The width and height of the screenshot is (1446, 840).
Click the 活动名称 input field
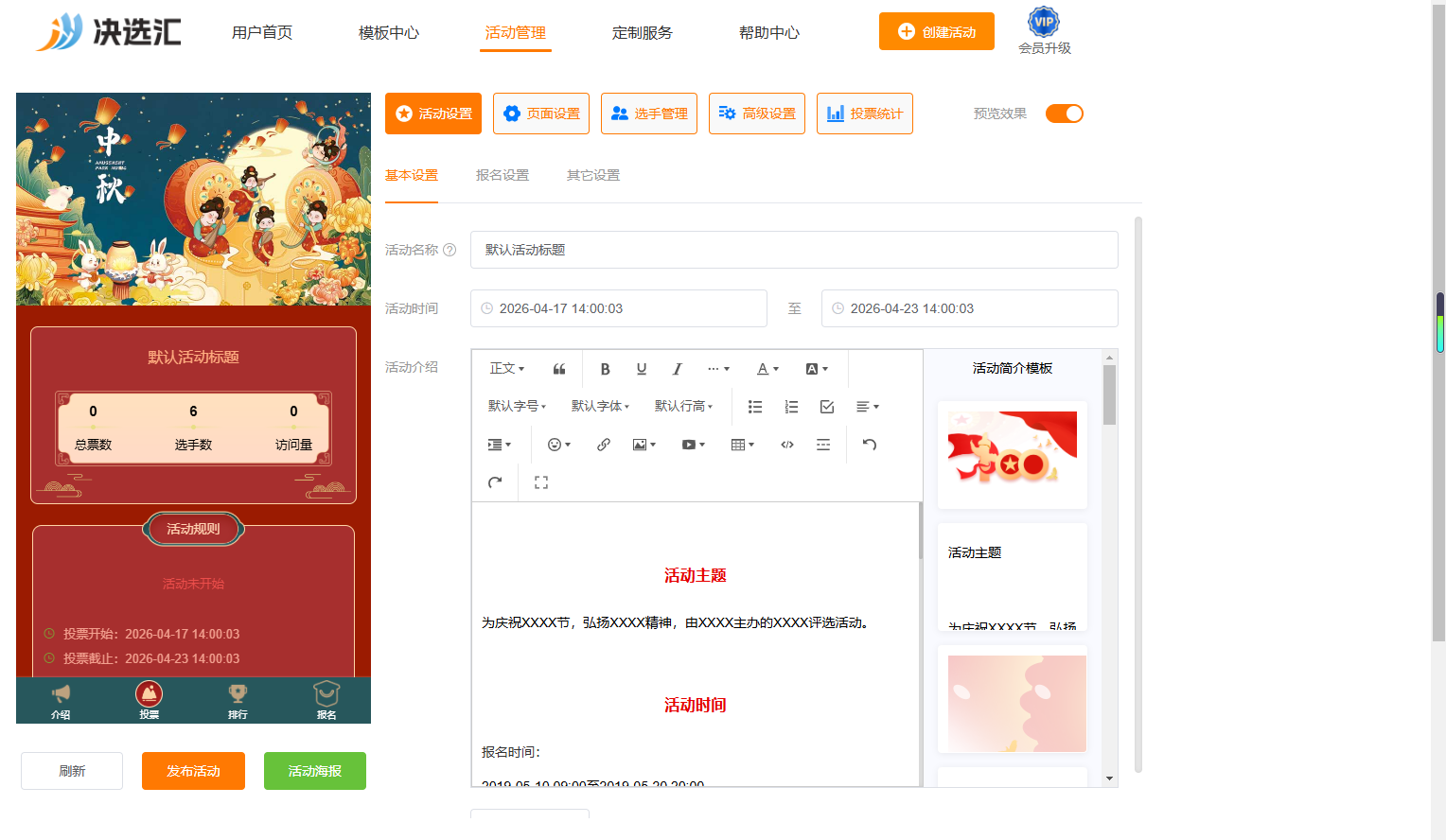(x=794, y=250)
